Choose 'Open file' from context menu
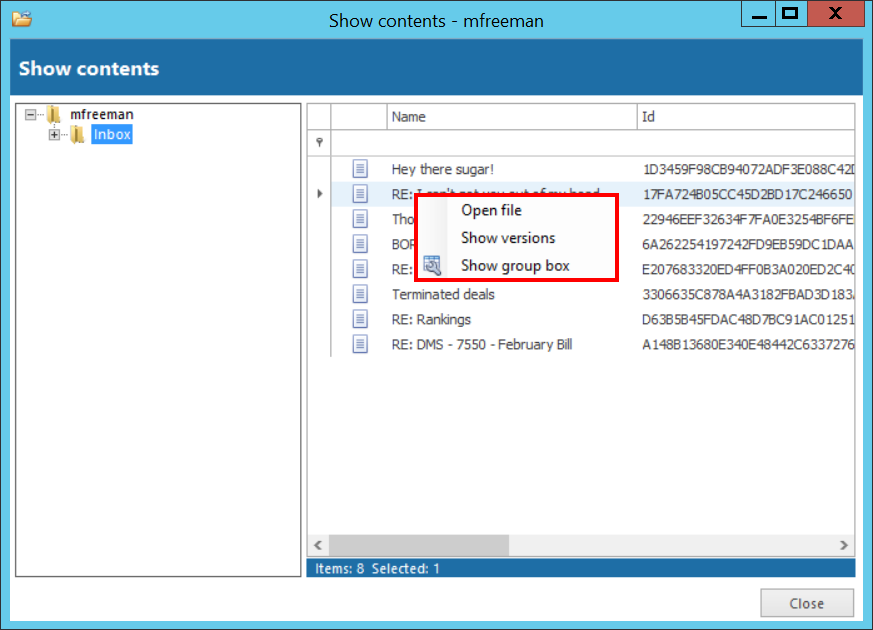This screenshot has height=630, width=873. 491,210
